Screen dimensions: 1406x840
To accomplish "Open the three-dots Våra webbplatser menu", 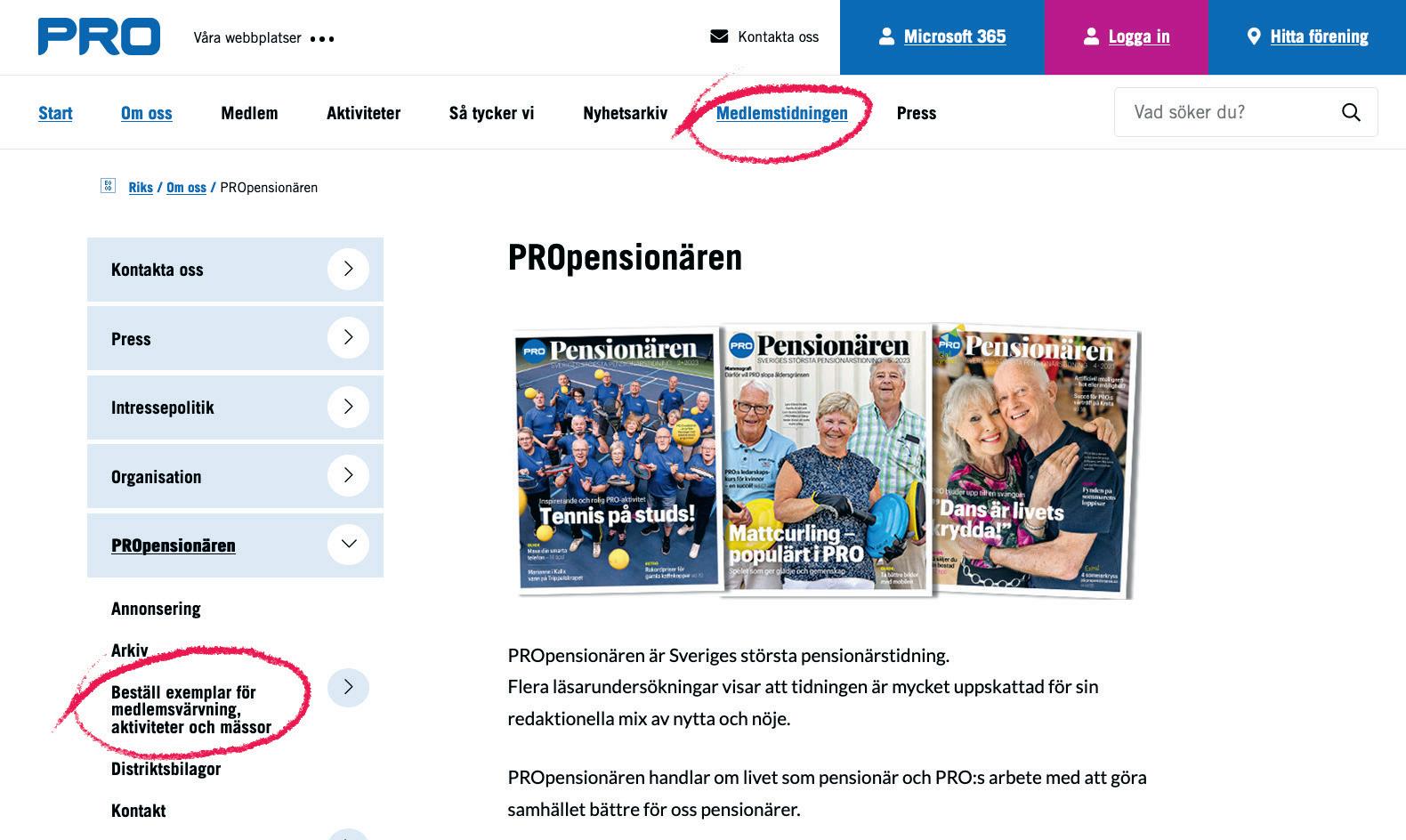I will click(322, 38).
